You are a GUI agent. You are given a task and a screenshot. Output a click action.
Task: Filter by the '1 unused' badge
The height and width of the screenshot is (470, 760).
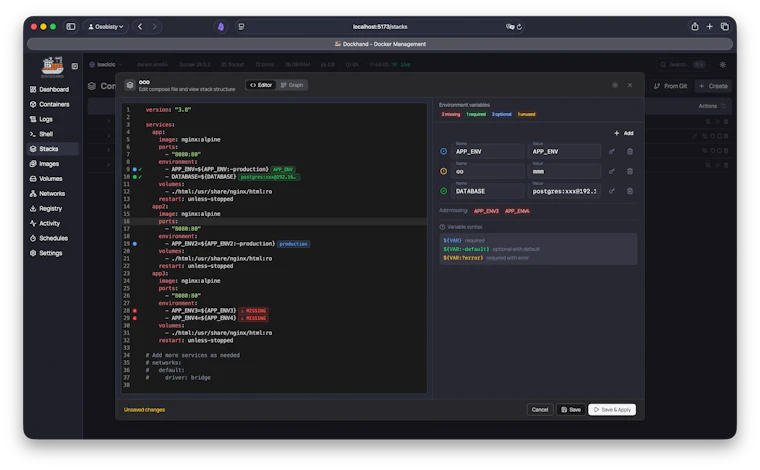click(x=526, y=115)
